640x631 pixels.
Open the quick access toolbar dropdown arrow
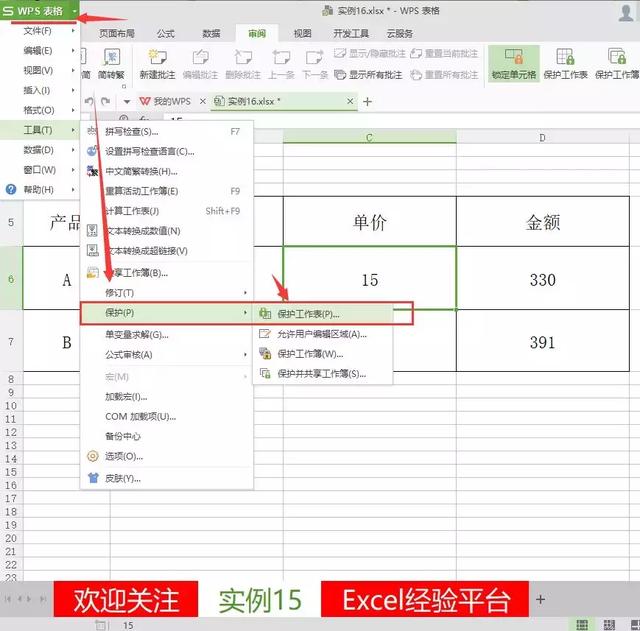[127, 102]
